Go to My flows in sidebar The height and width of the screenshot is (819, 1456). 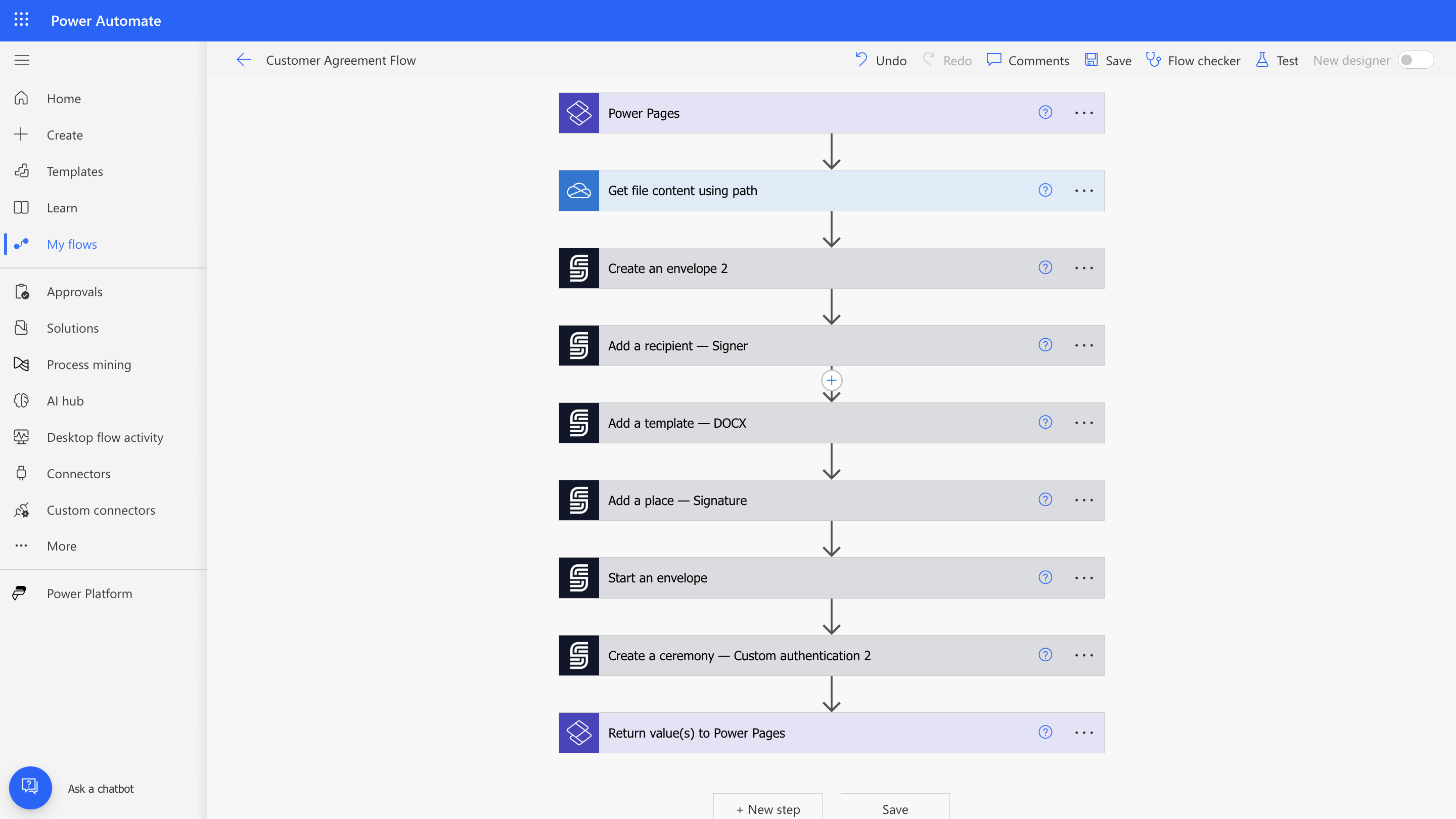tap(72, 244)
